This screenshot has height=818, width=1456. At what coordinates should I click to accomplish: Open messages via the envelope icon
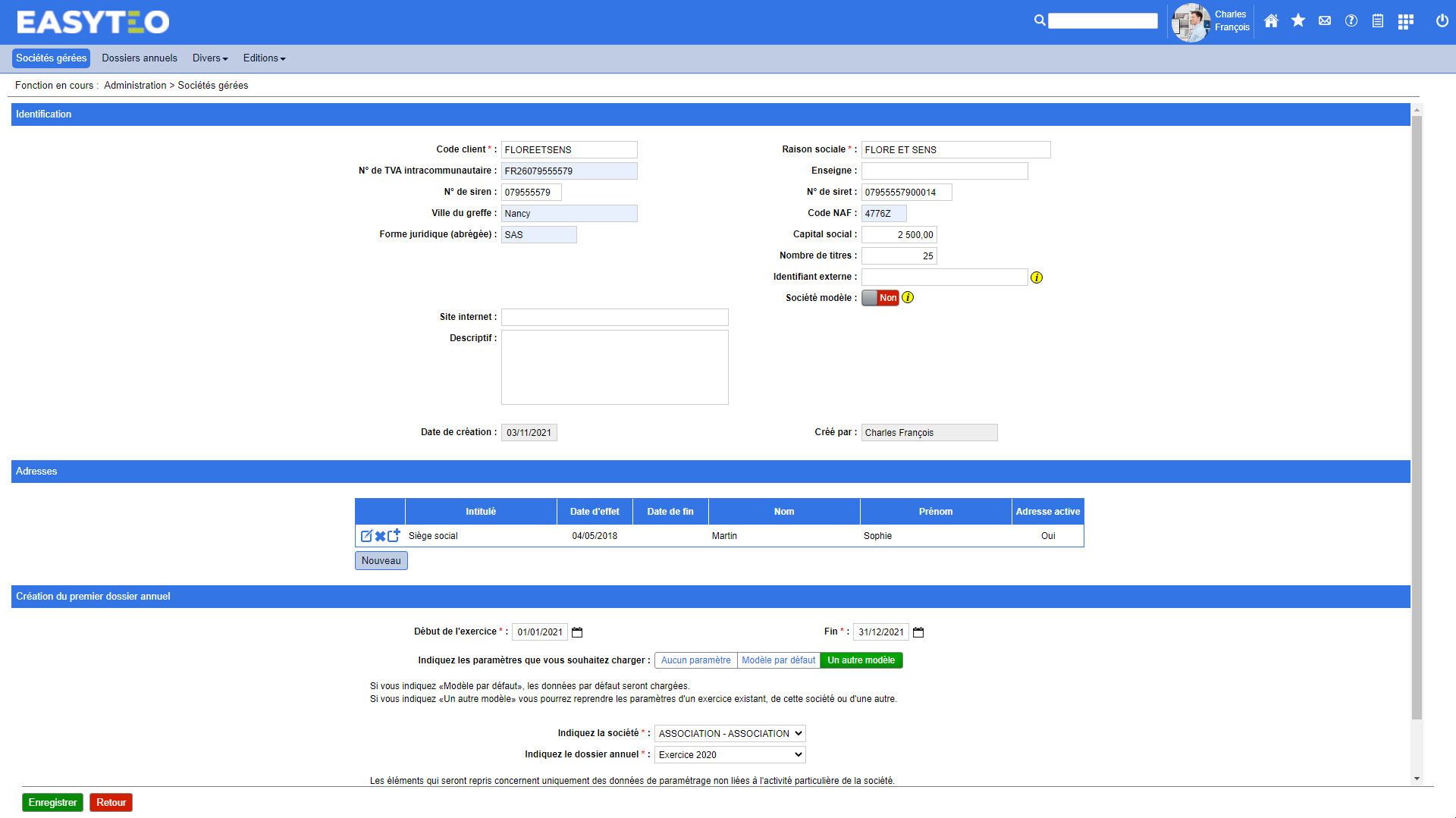pos(1324,21)
